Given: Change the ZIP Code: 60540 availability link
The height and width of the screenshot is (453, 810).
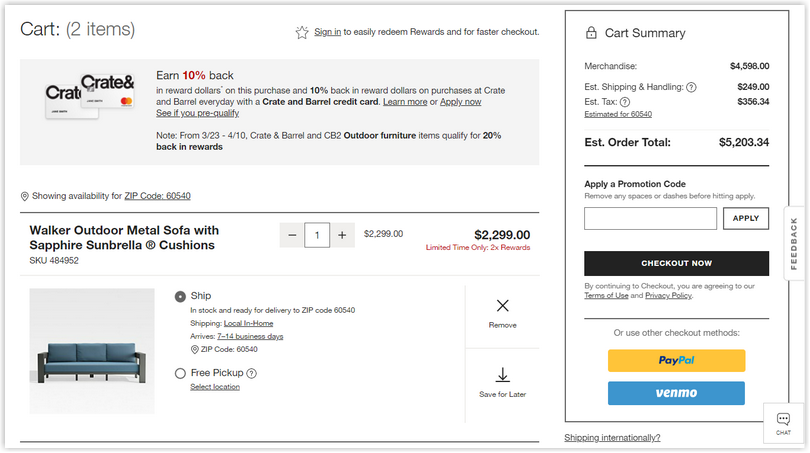Looking at the screenshot, I should click(x=158, y=196).
